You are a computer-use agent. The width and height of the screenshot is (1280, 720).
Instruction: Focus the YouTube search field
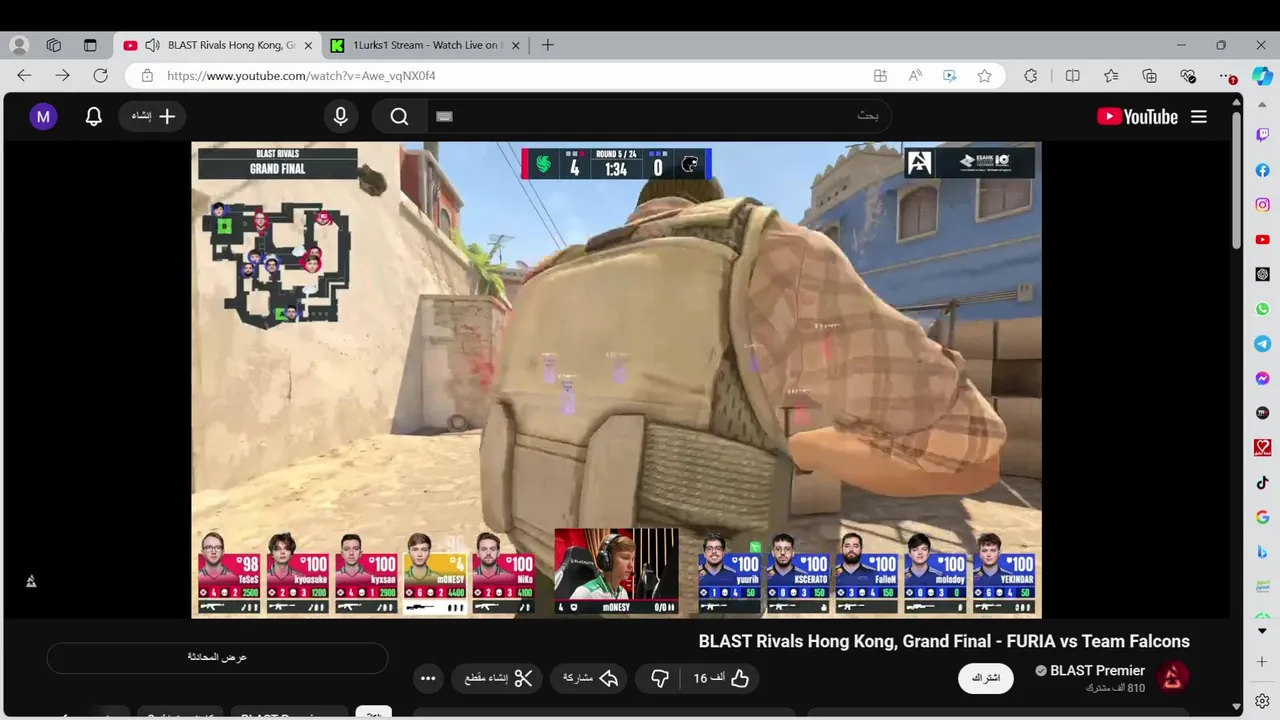[660, 116]
